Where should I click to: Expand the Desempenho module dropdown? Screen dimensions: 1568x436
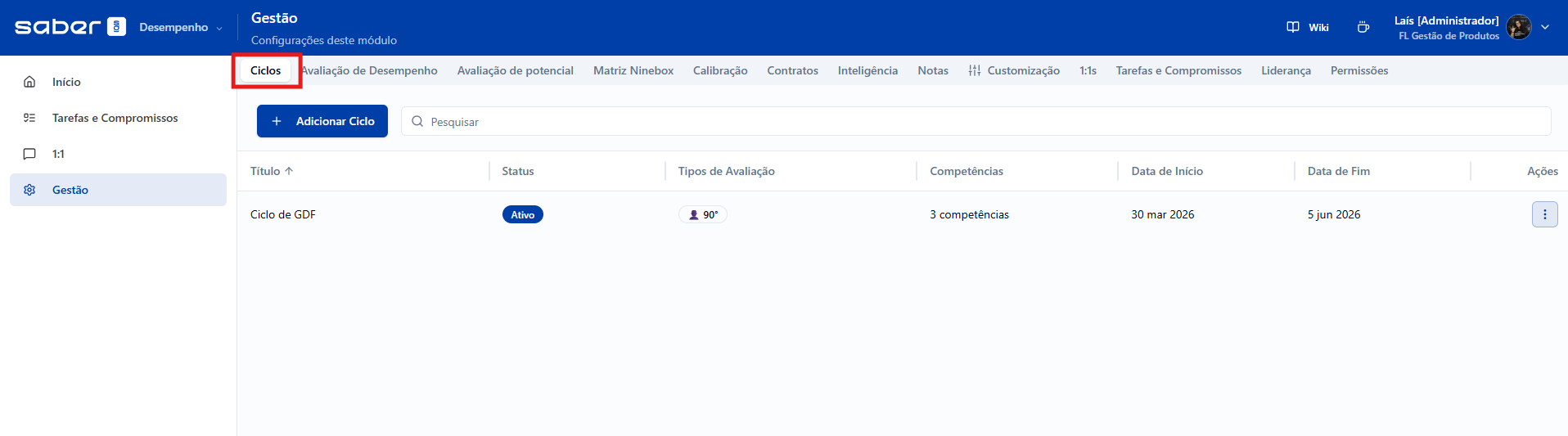pyautogui.click(x=180, y=28)
